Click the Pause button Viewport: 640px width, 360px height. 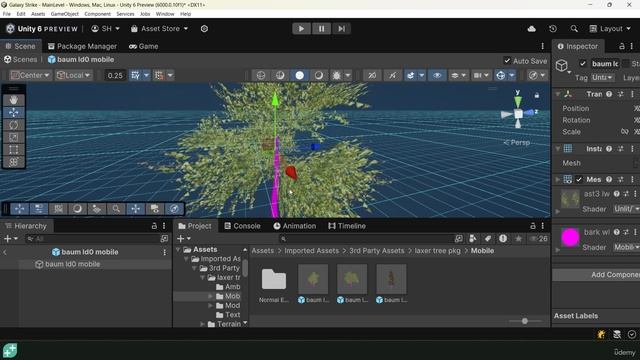(x=321, y=29)
